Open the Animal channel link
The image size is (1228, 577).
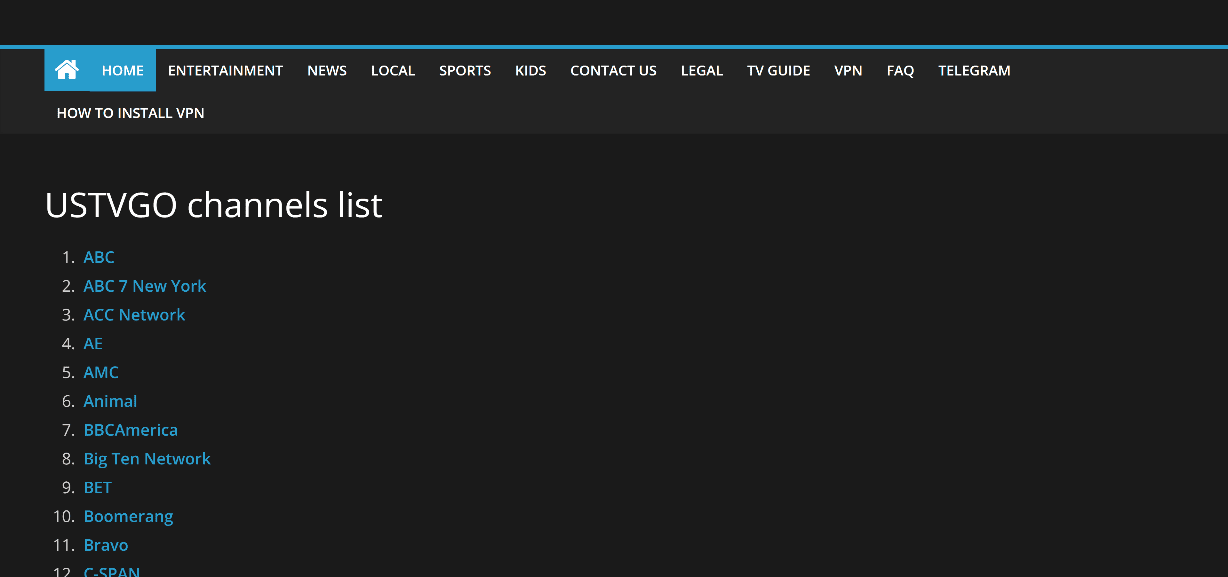point(110,401)
